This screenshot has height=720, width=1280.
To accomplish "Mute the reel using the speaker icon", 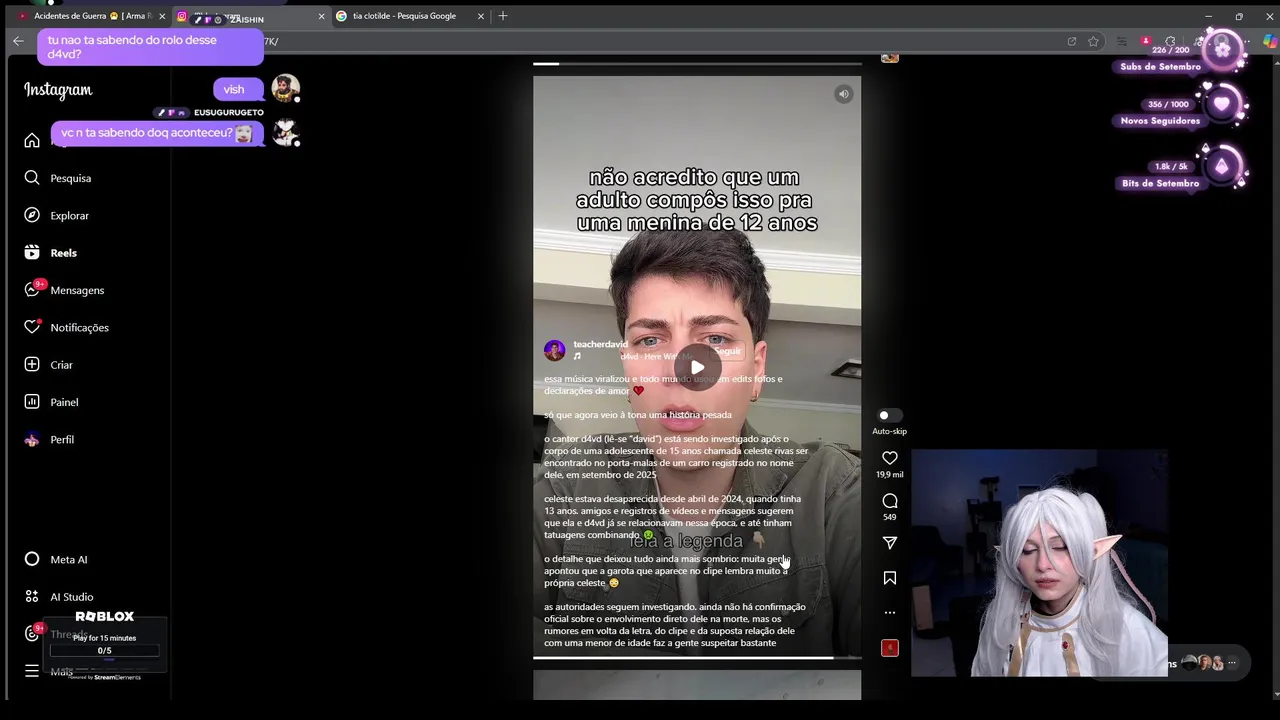I will tap(843, 94).
